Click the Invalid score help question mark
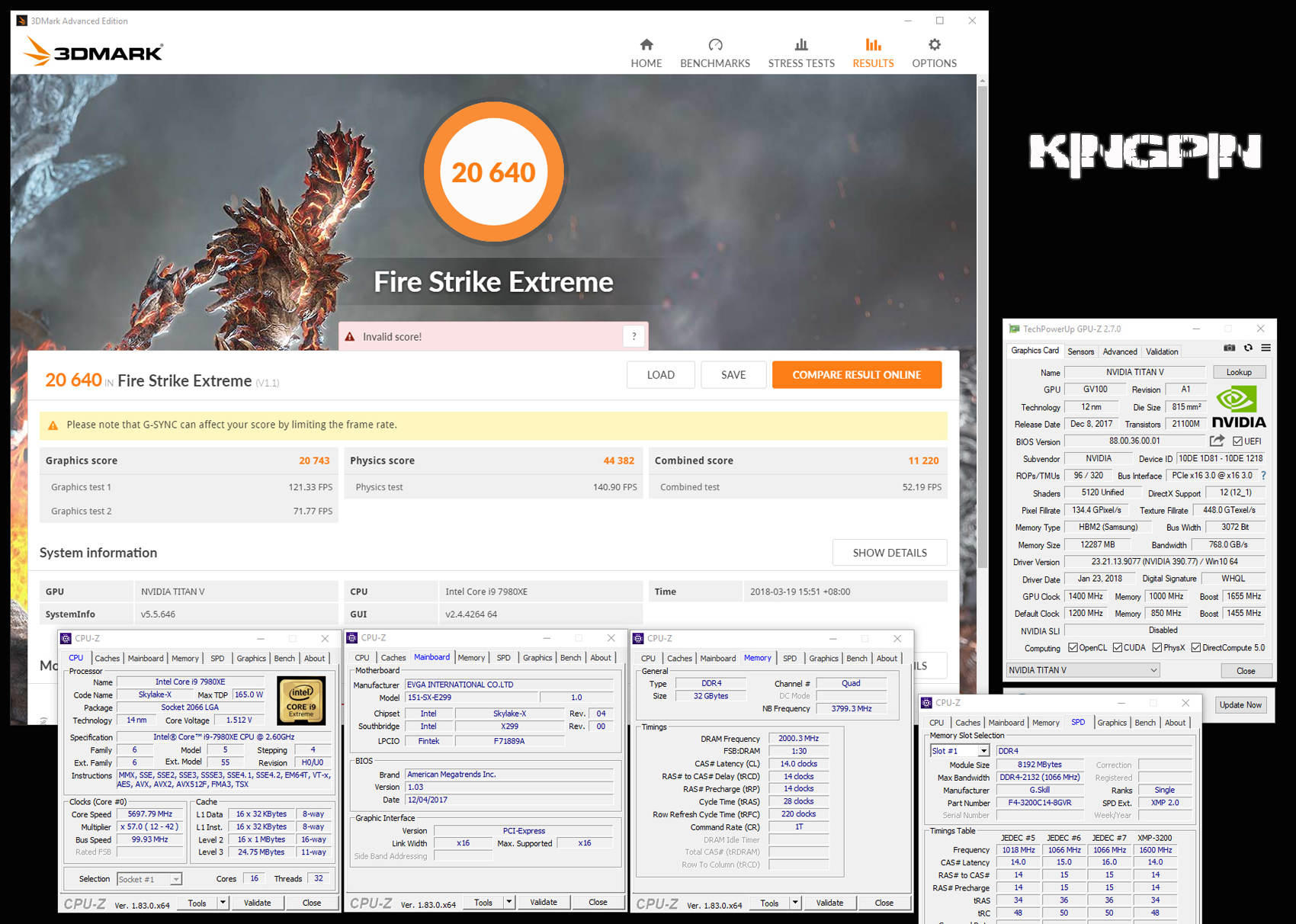1296x924 pixels. click(634, 336)
